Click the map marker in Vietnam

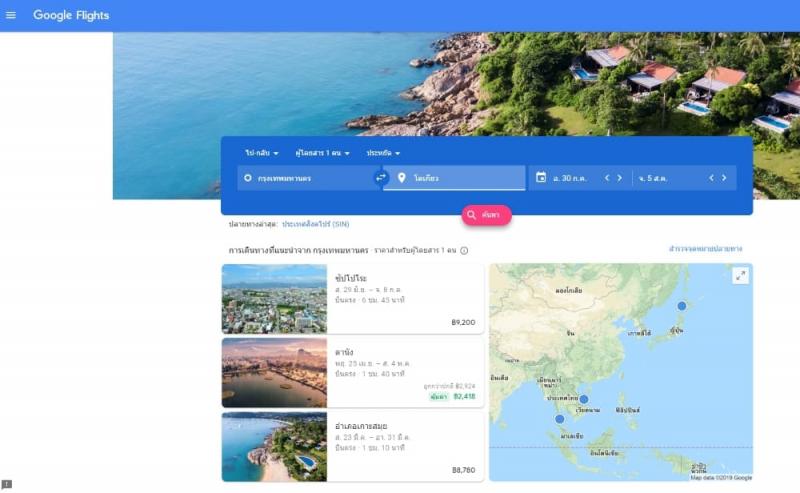(584, 399)
